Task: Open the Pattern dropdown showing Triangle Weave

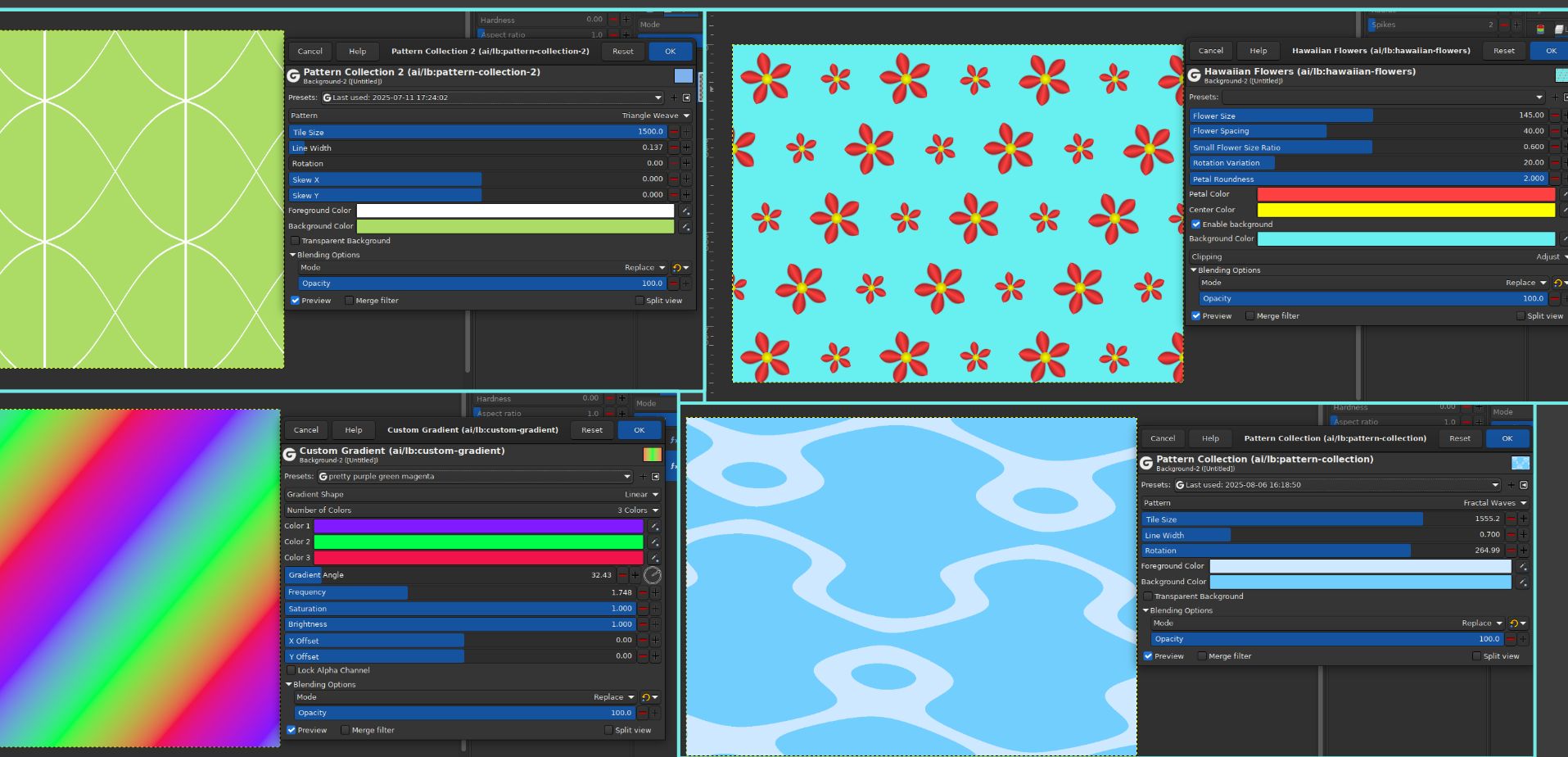Action: click(x=490, y=116)
